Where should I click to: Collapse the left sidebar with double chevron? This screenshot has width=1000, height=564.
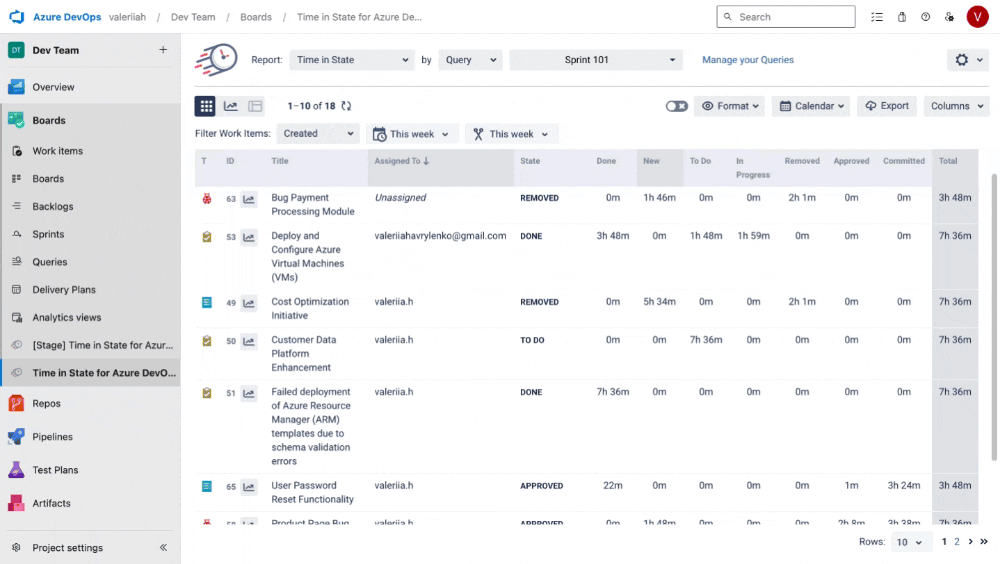point(163,548)
